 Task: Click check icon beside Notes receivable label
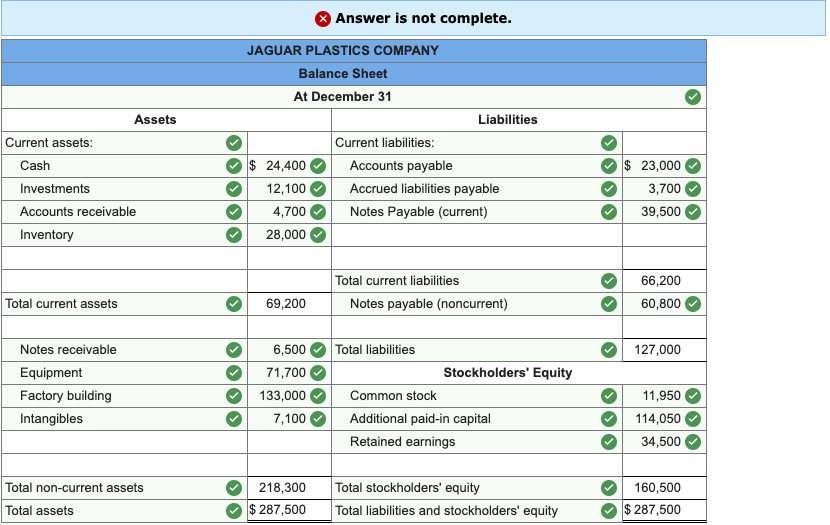click(x=234, y=350)
